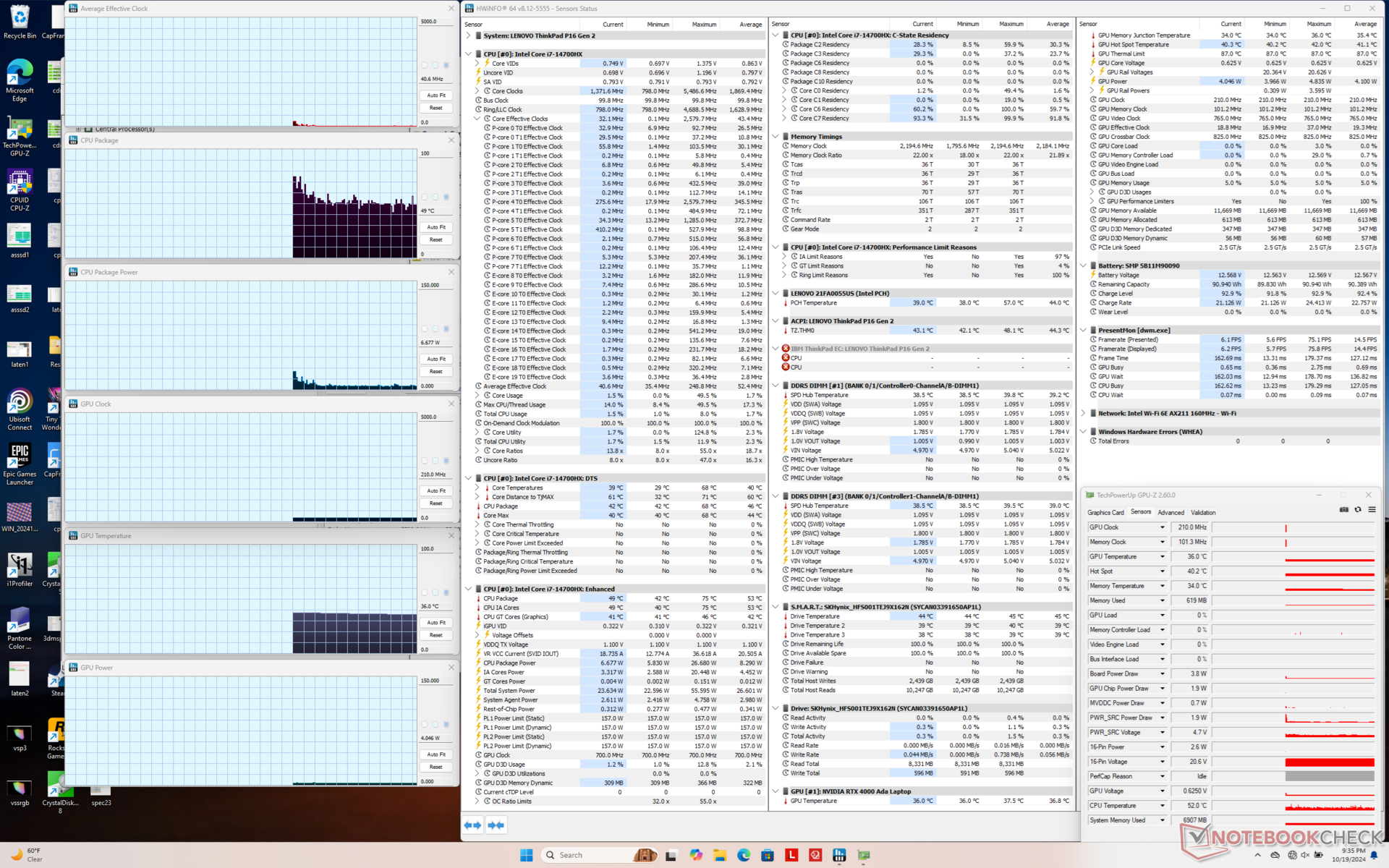The height and width of the screenshot is (868, 1389).
Task: Open Microsoft Edge desktop shortcut
Action: [20, 81]
